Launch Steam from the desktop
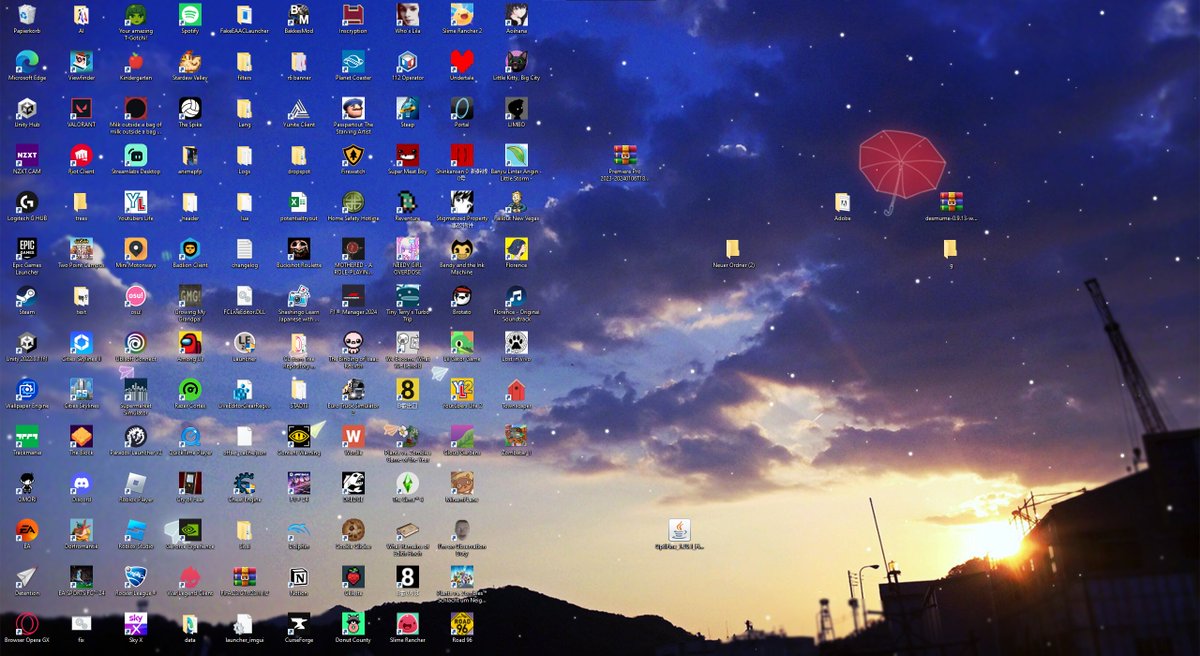1200x656 pixels. click(x=27, y=296)
